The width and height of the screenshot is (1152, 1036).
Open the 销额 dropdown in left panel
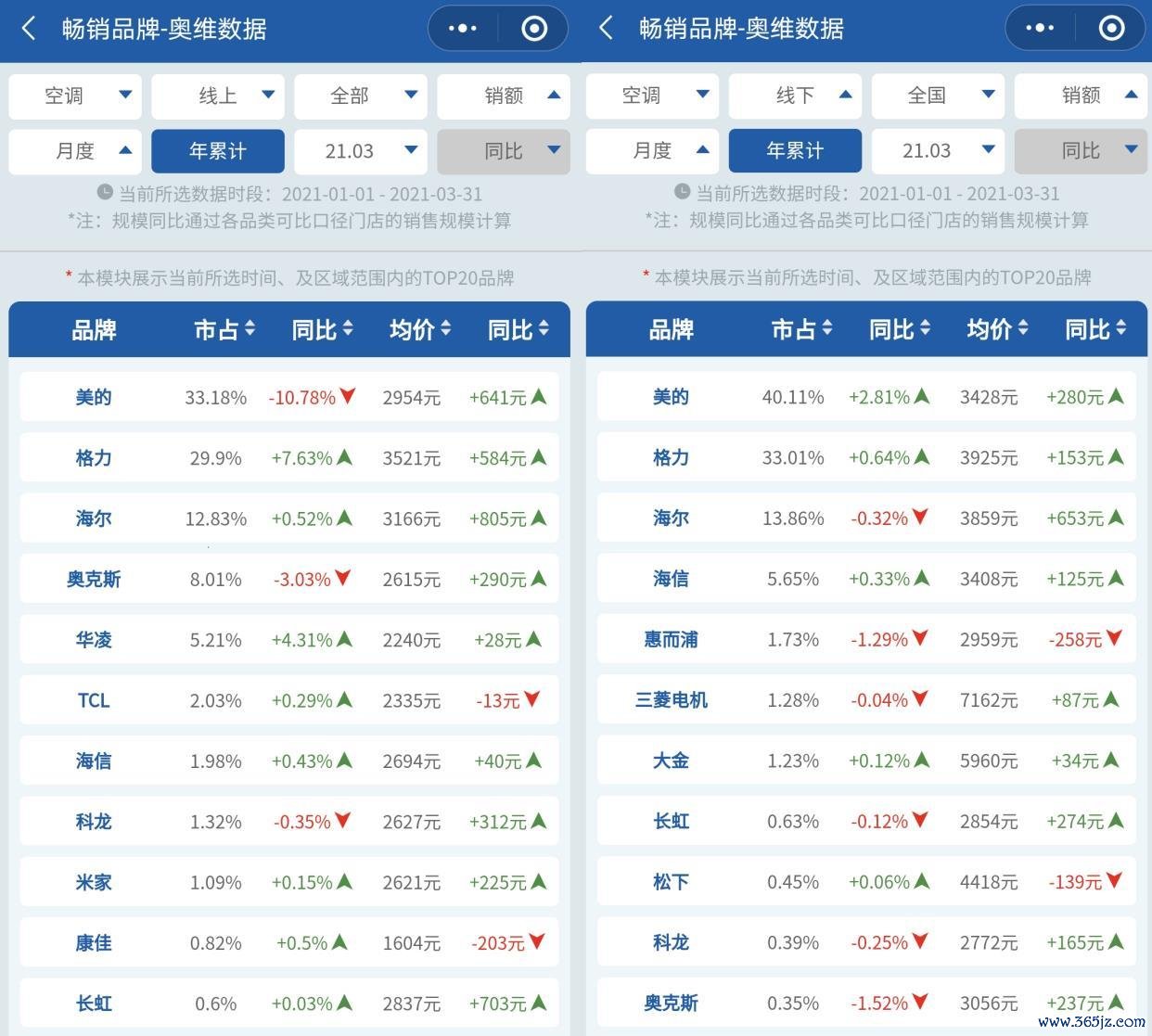tap(504, 96)
